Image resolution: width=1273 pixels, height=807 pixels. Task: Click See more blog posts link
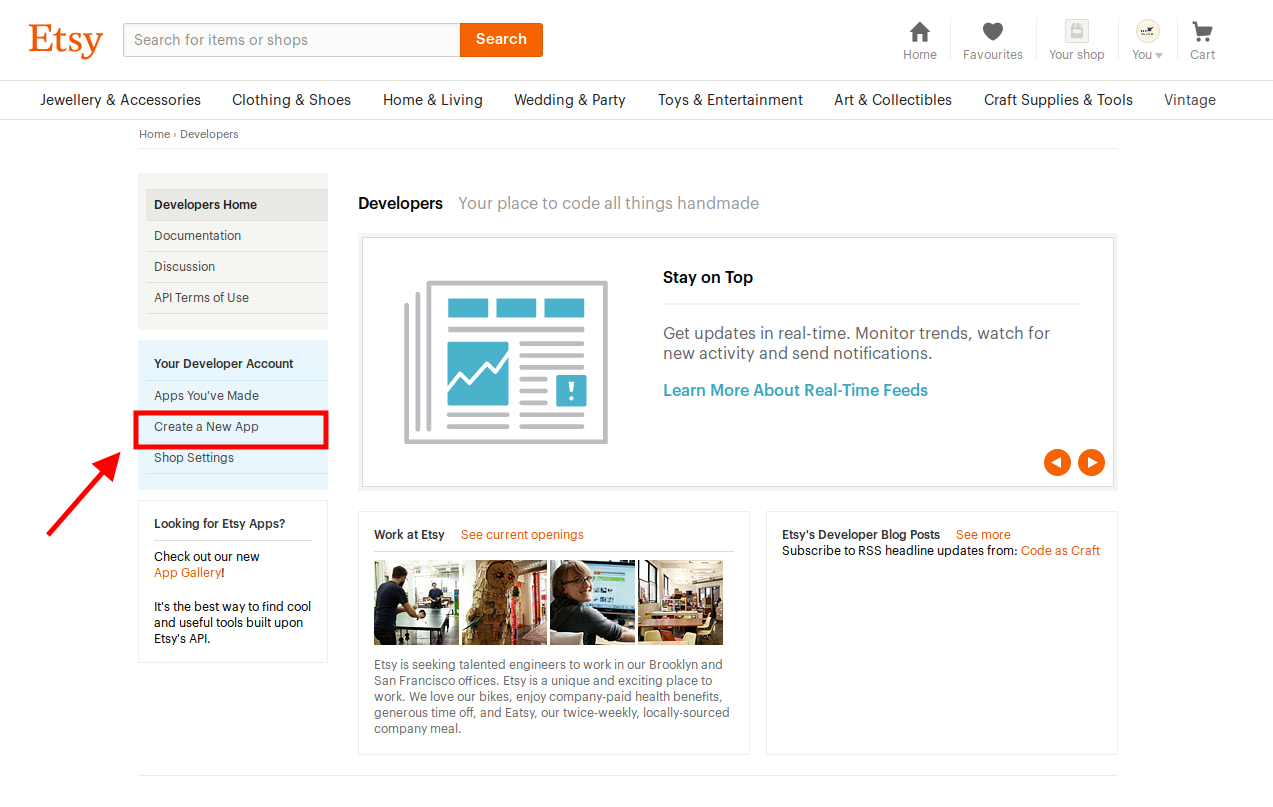(983, 535)
